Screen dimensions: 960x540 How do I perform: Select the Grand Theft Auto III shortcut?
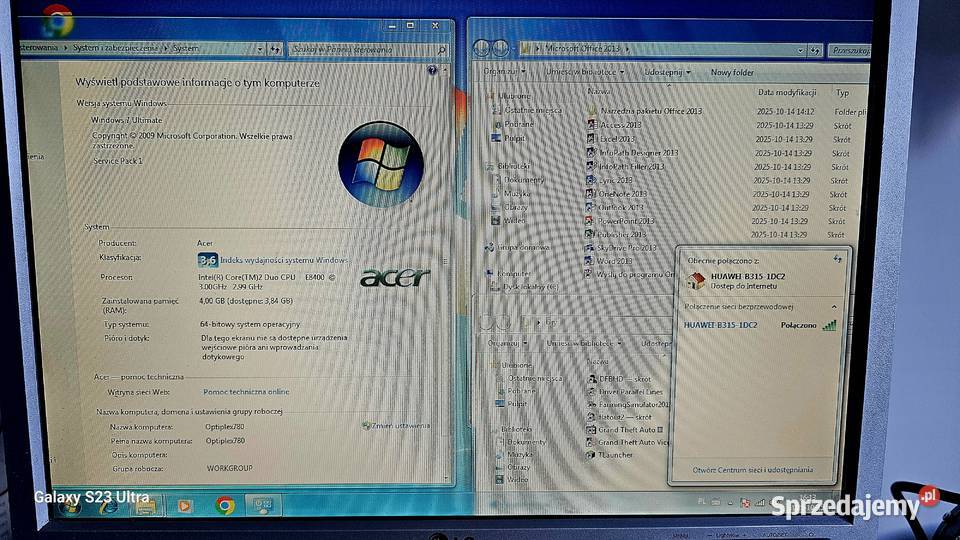click(x=633, y=429)
